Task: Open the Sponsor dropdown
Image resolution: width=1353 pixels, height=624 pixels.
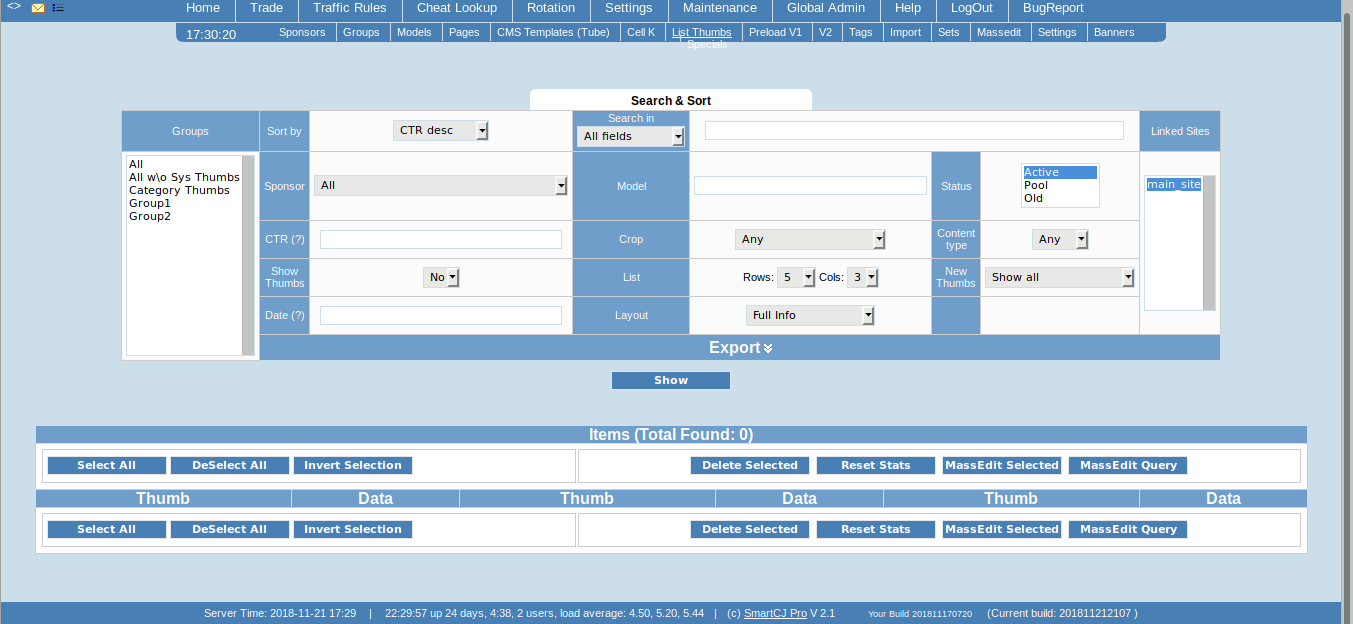Action: pyautogui.click(x=440, y=186)
